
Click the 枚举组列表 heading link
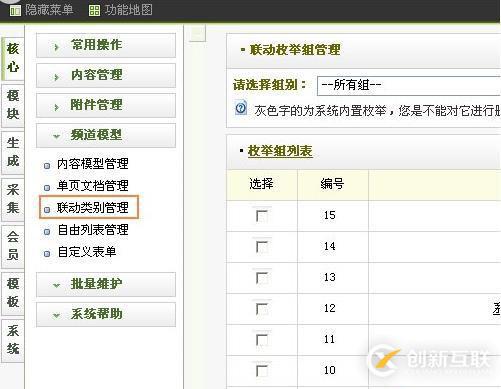point(280,151)
